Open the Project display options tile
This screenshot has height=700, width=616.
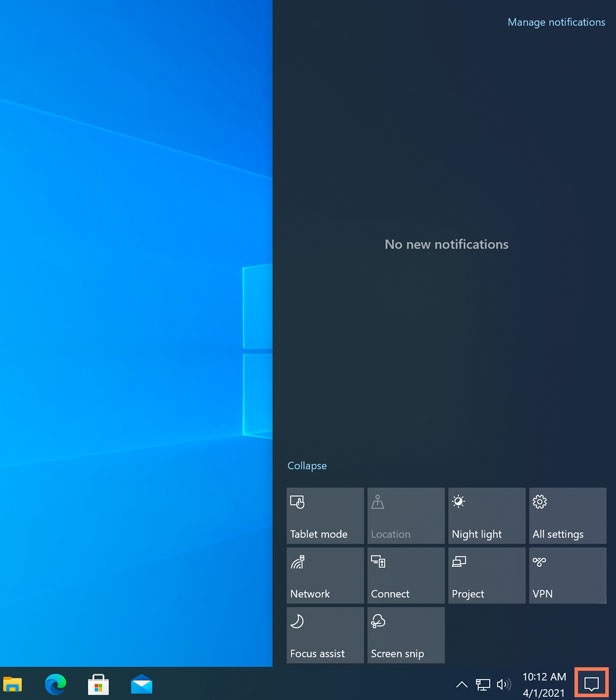coord(486,576)
